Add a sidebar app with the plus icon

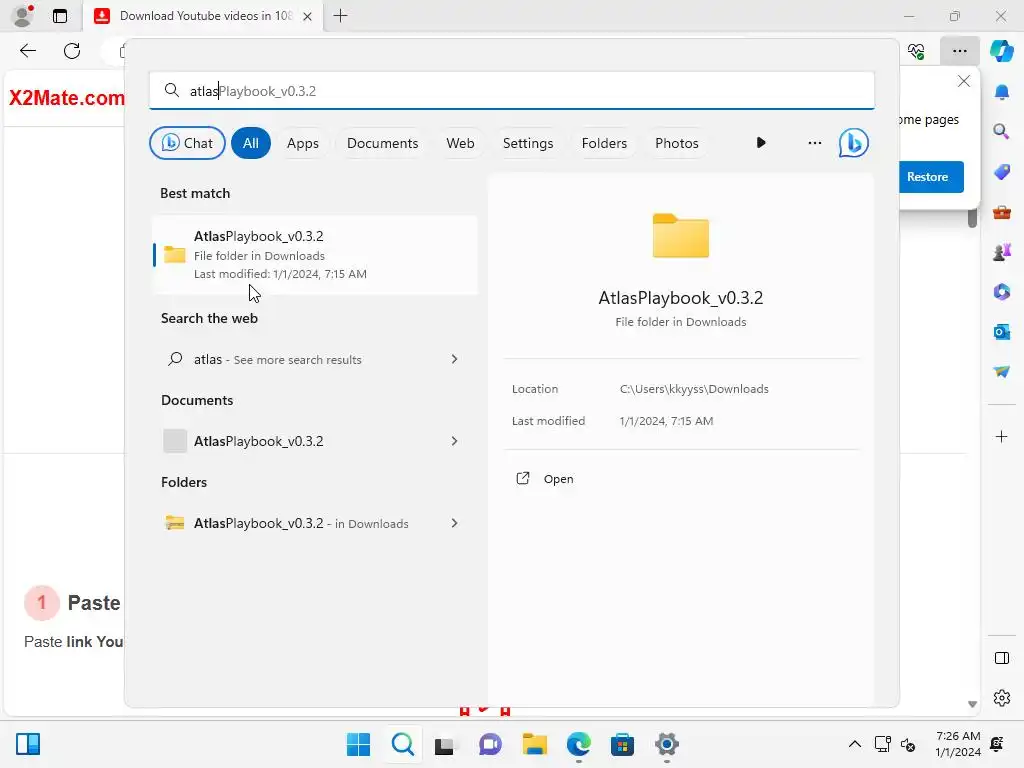(1001, 436)
